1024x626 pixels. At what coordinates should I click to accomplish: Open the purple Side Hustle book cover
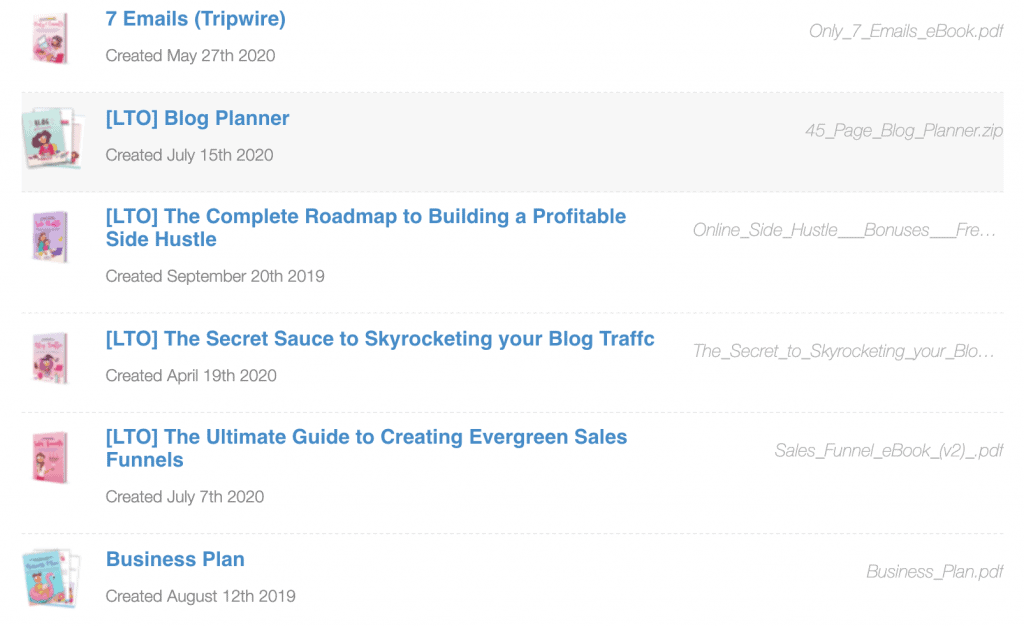pos(50,236)
